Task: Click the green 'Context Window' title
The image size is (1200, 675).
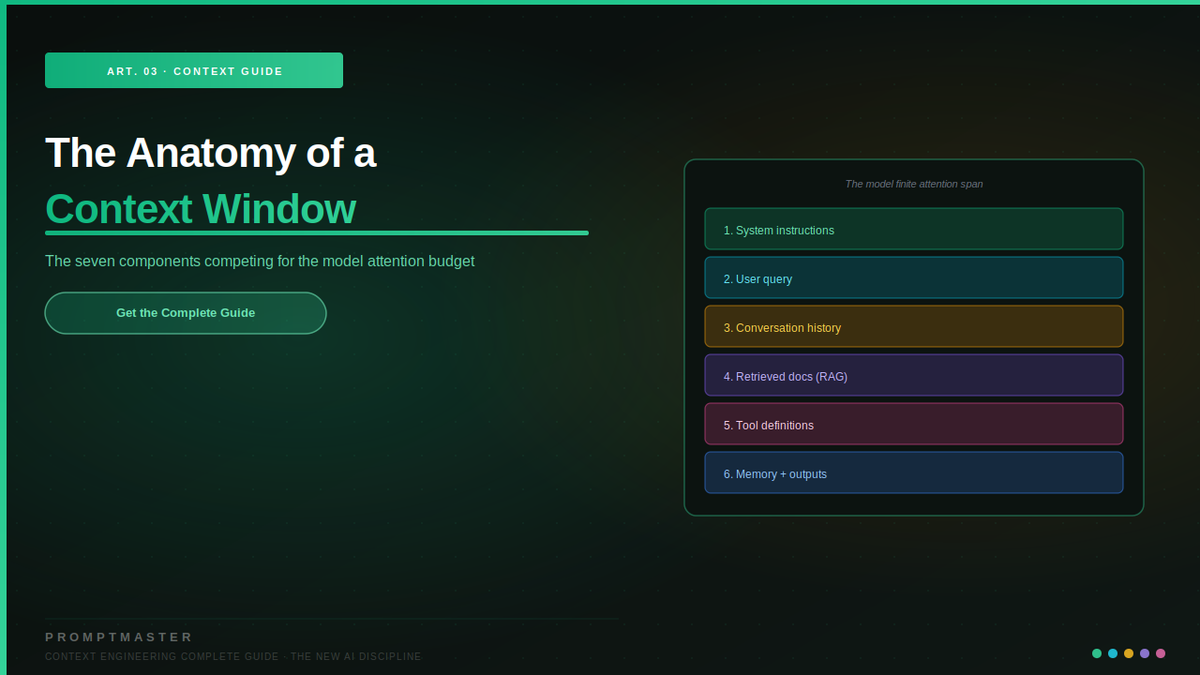Action: (x=200, y=209)
